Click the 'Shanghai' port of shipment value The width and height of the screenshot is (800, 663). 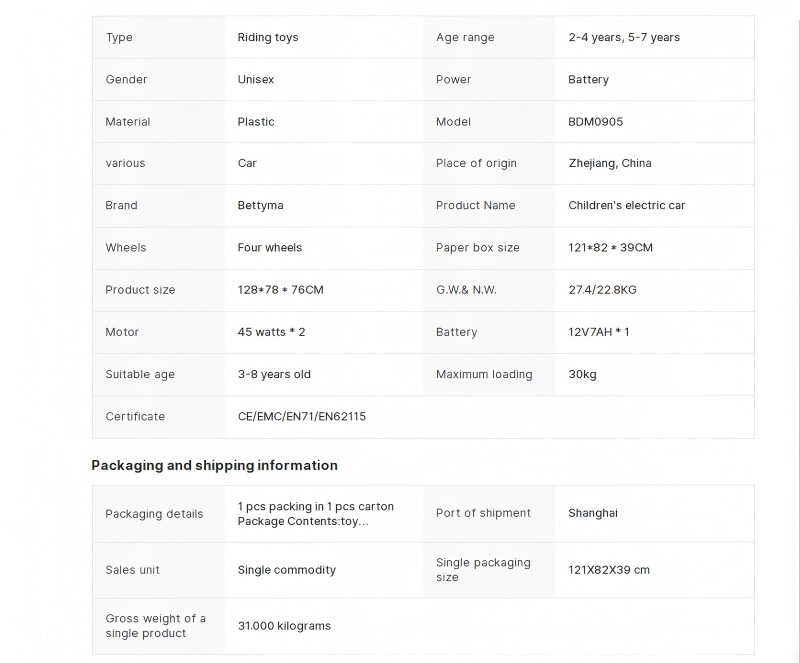593,513
